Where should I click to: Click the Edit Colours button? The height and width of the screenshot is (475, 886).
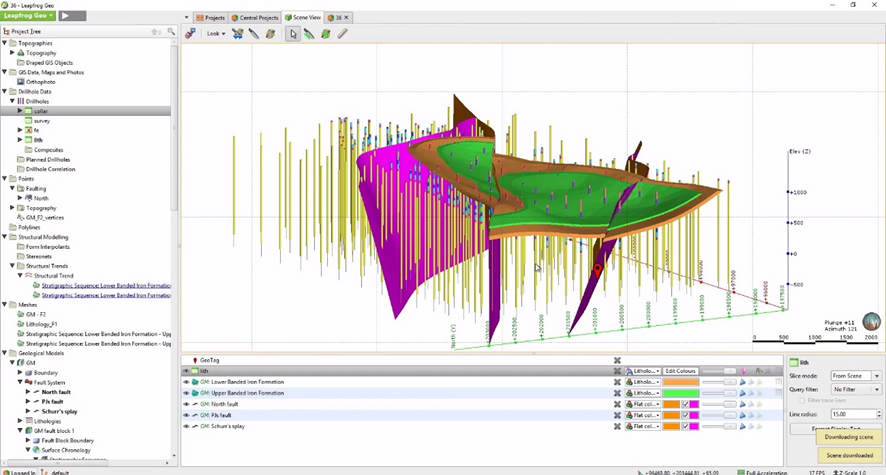pos(680,371)
